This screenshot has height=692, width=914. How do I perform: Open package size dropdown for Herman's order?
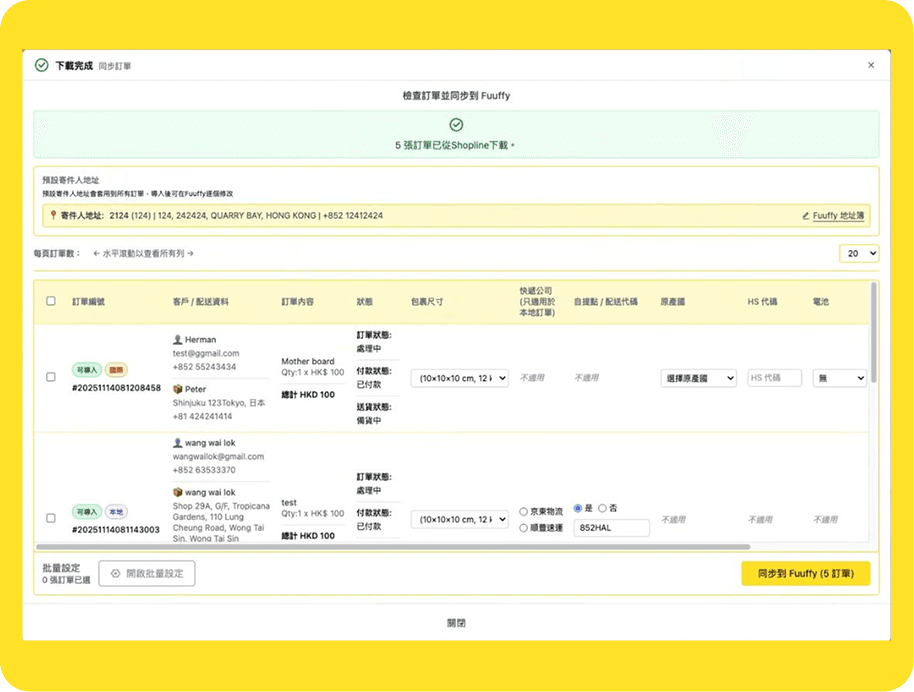click(x=459, y=378)
